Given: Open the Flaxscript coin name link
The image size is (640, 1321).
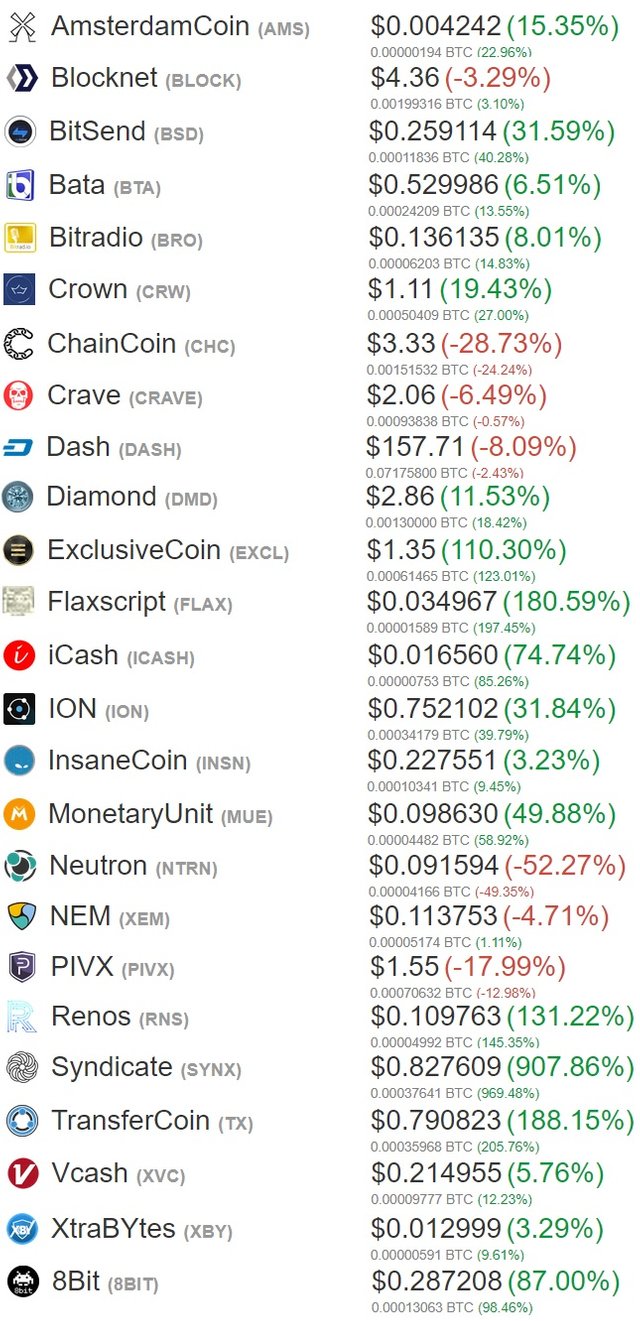Looking at the screenshot, I should point(106,602).
